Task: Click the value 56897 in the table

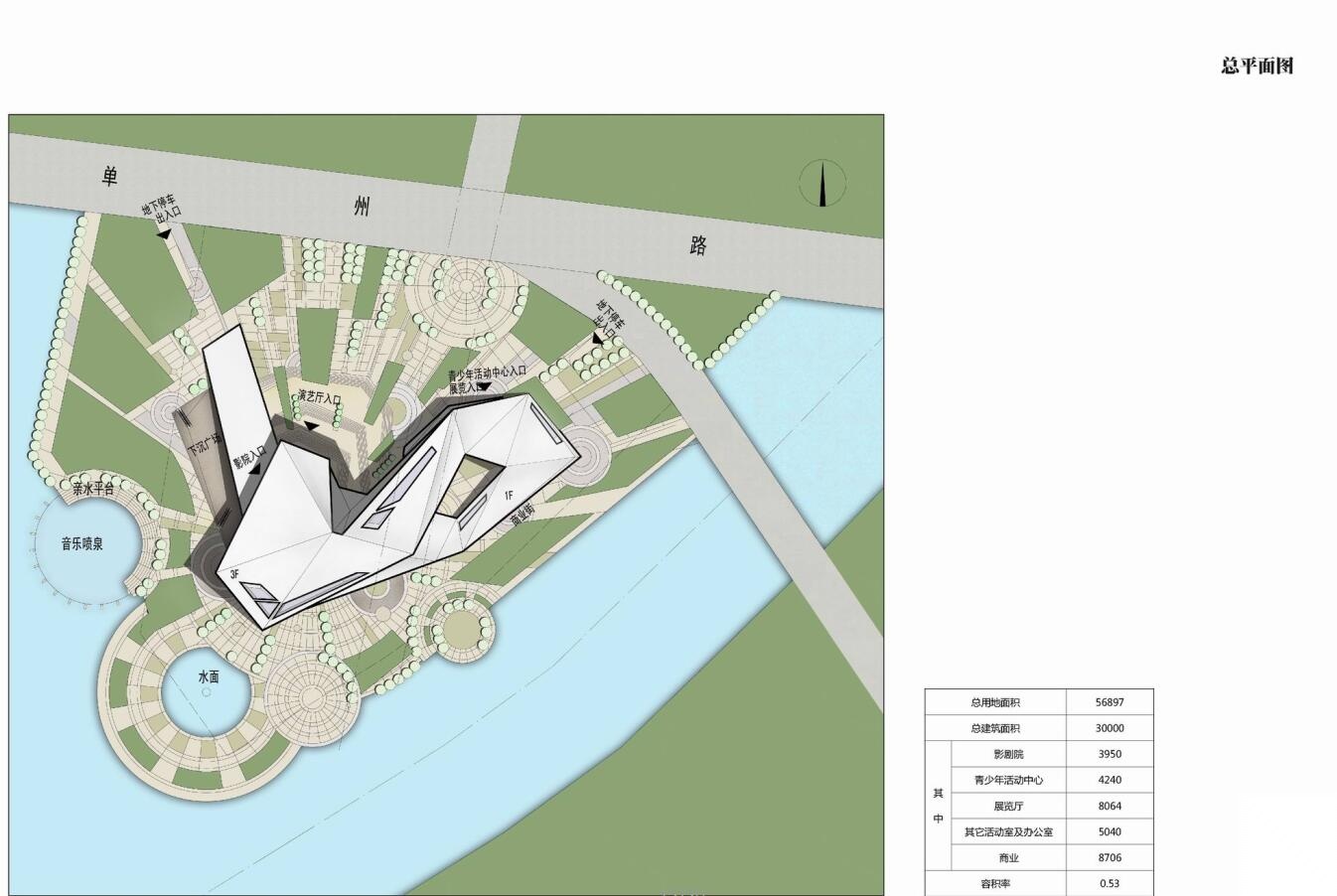Action: point(1110,702)
